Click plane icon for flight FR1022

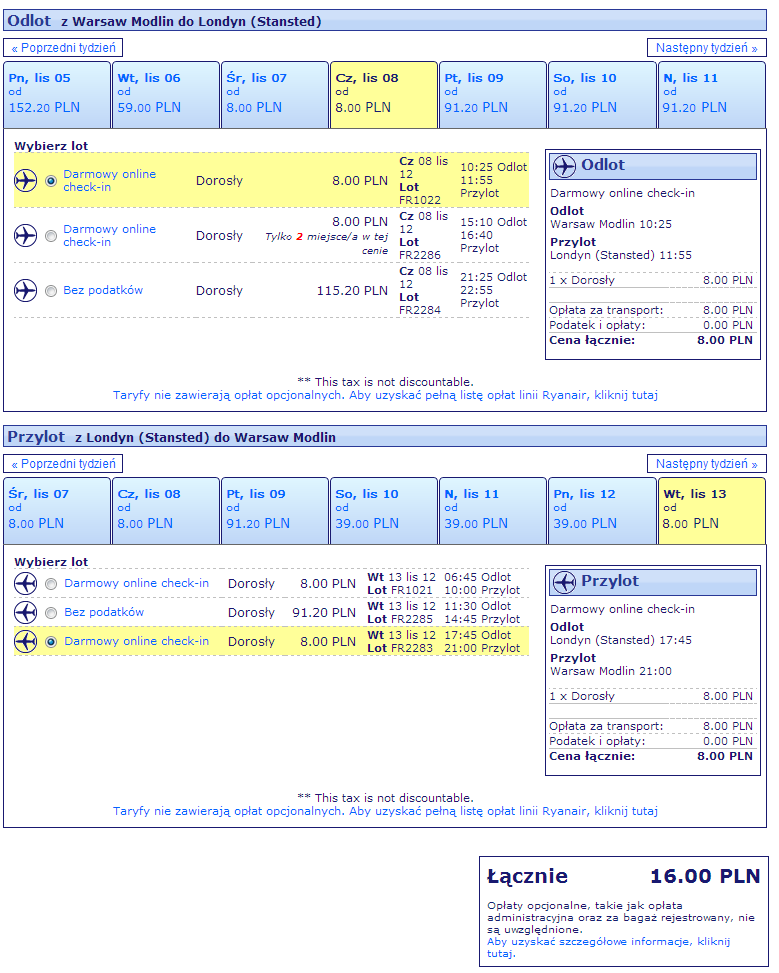[25, 181]
